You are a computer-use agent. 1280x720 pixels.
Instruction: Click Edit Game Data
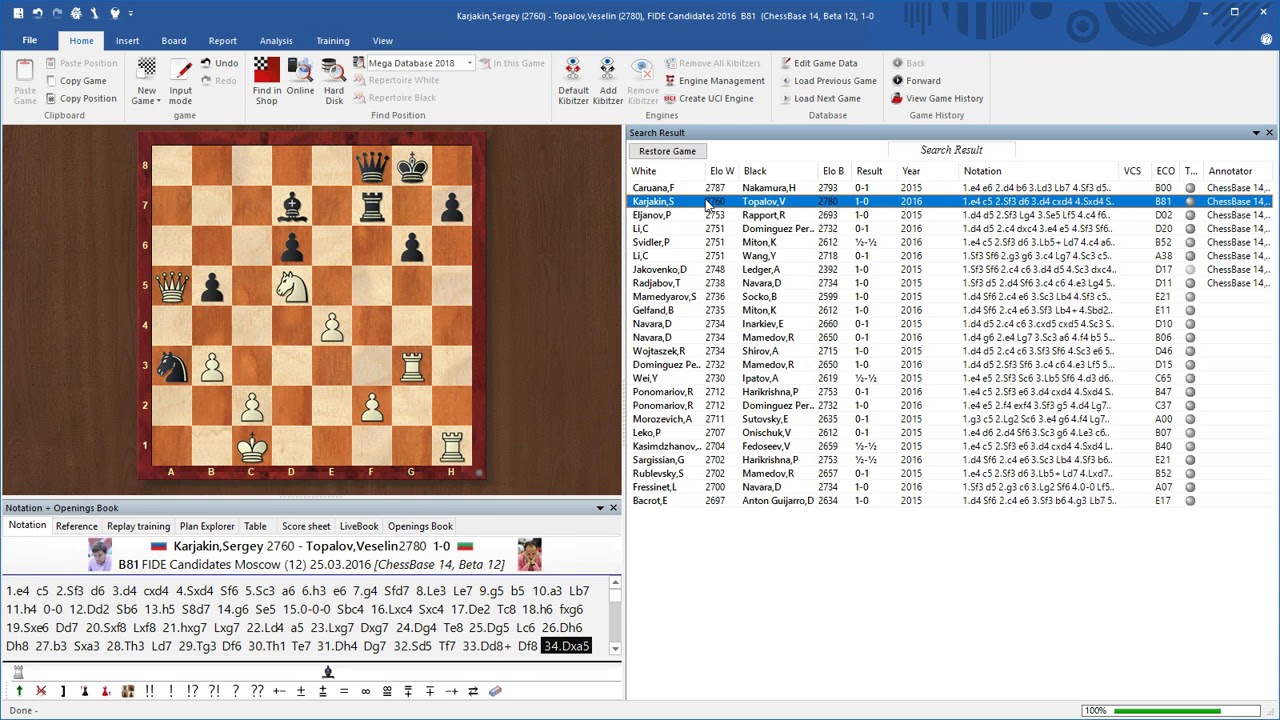click(x=818, y=63)
